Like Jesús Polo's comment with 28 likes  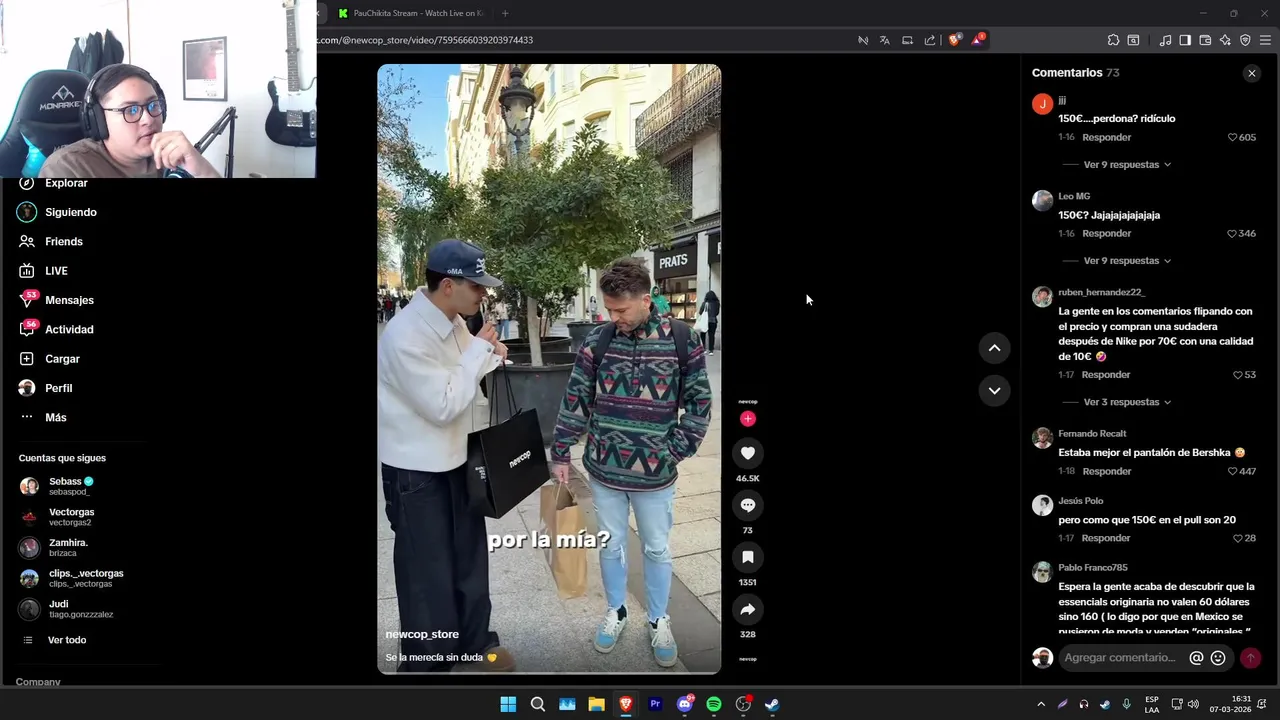point(1237,539)
